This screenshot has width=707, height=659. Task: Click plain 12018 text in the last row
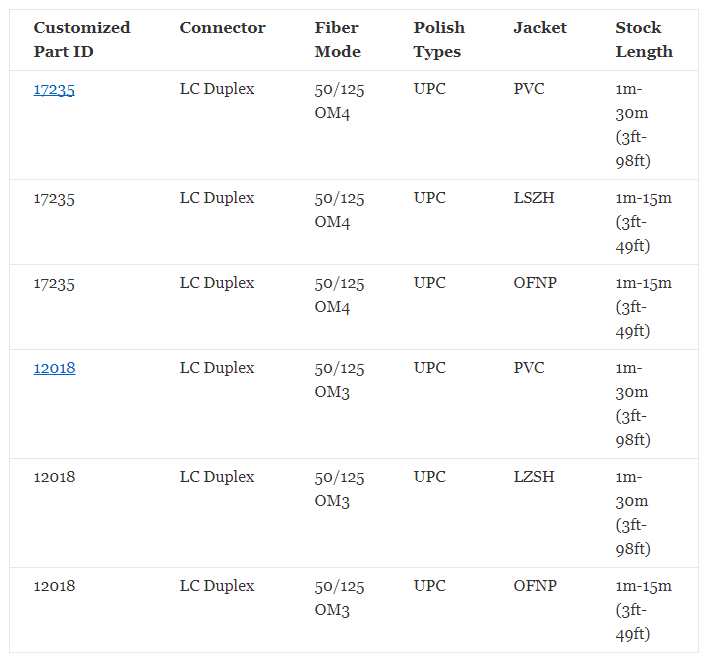point(55,586)
